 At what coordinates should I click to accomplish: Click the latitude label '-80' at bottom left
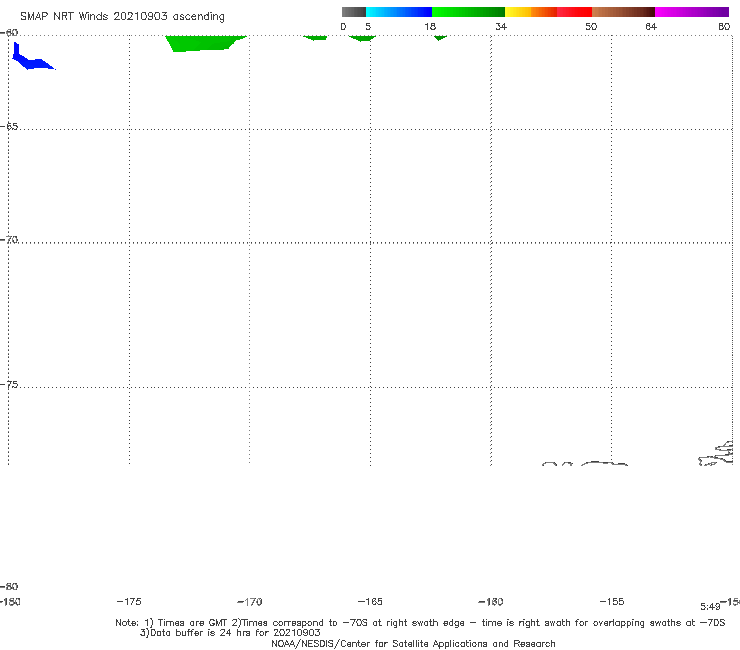9,586
